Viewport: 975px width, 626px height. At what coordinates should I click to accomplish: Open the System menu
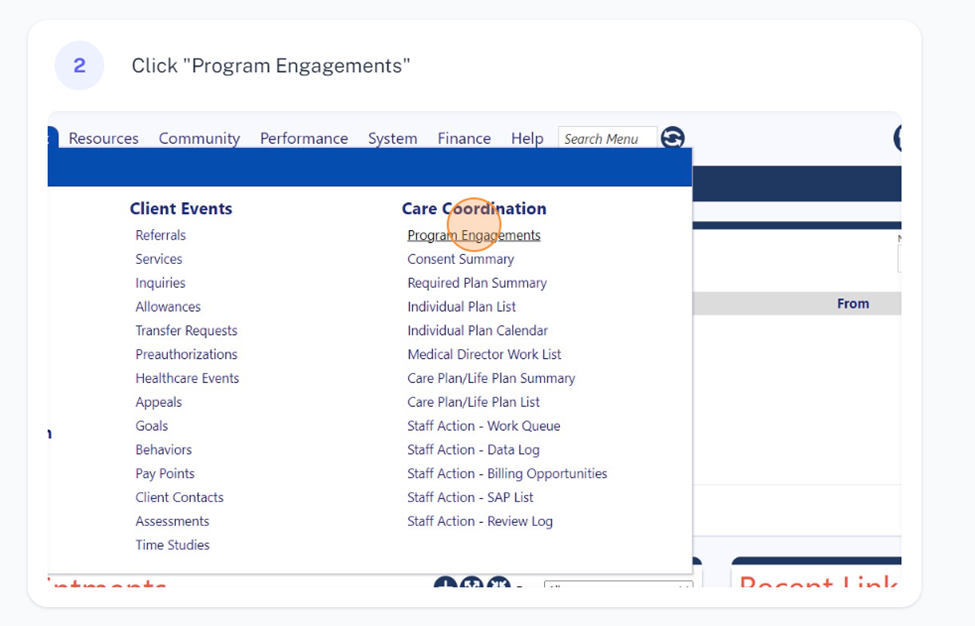coord(392,138)
